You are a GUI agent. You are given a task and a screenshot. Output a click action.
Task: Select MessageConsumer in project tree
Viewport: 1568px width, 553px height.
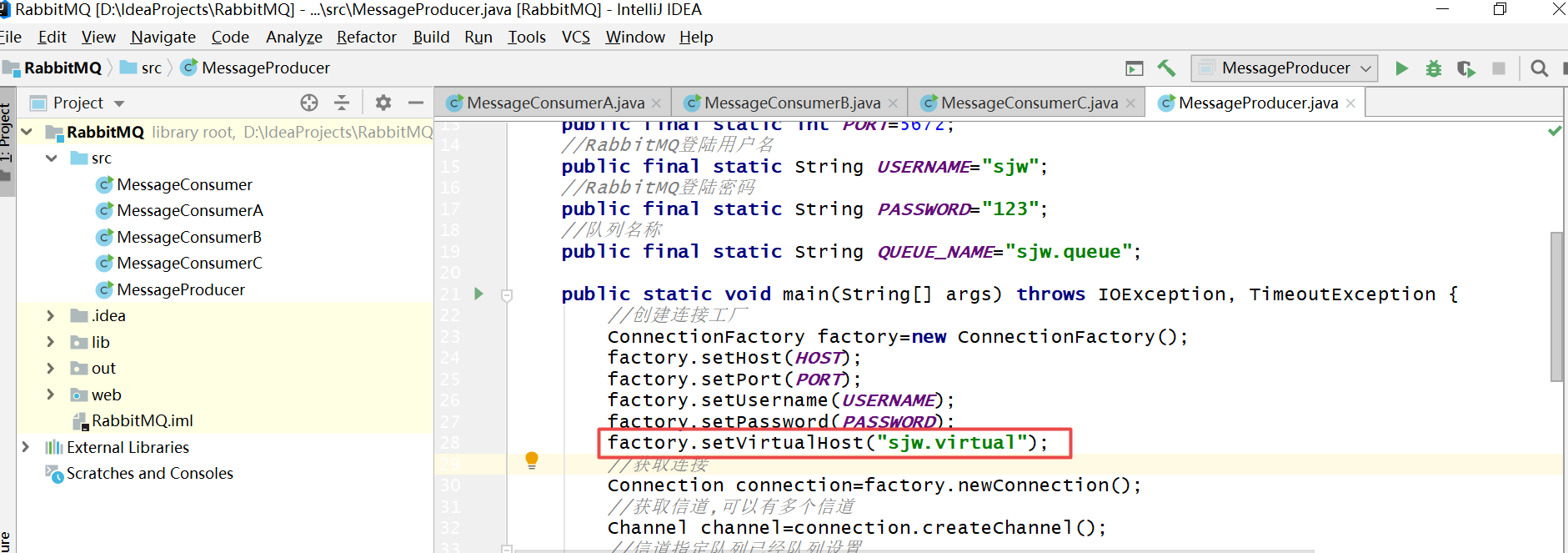pos(184,184)
